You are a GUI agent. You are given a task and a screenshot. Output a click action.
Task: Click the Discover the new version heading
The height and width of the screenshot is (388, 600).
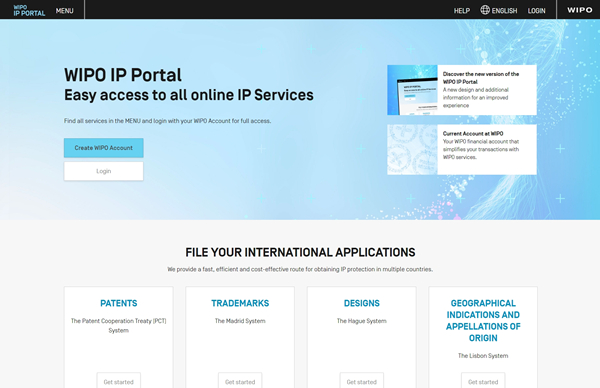click(x=481, y=78)
